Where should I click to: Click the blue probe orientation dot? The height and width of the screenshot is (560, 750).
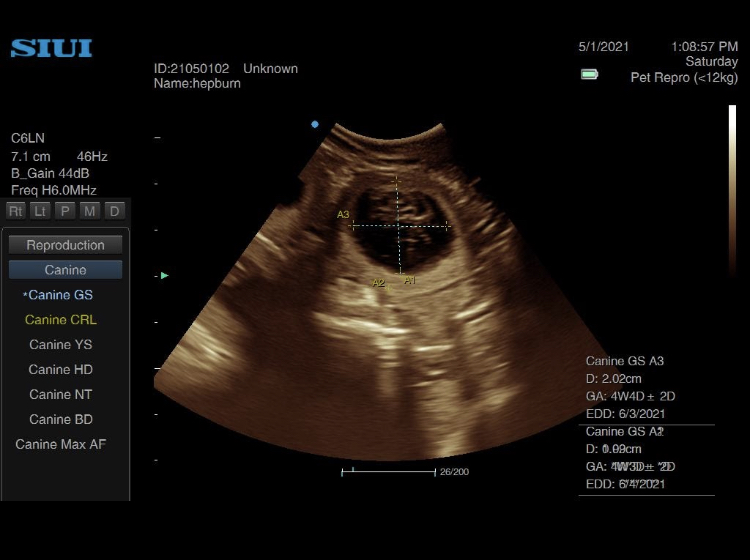pyautogui.click(x=315, y=125)
